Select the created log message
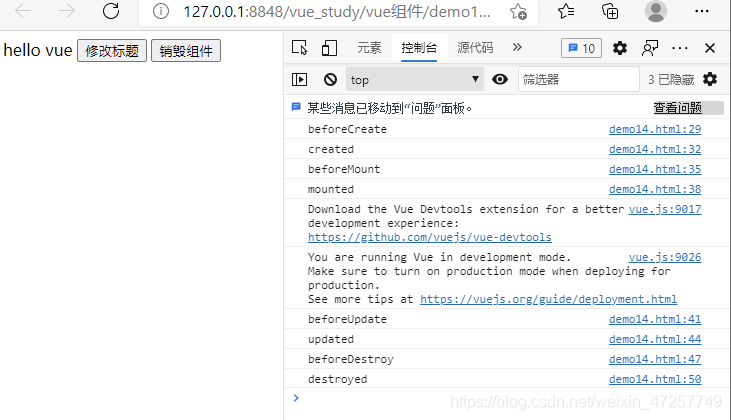 click(331, 149)
